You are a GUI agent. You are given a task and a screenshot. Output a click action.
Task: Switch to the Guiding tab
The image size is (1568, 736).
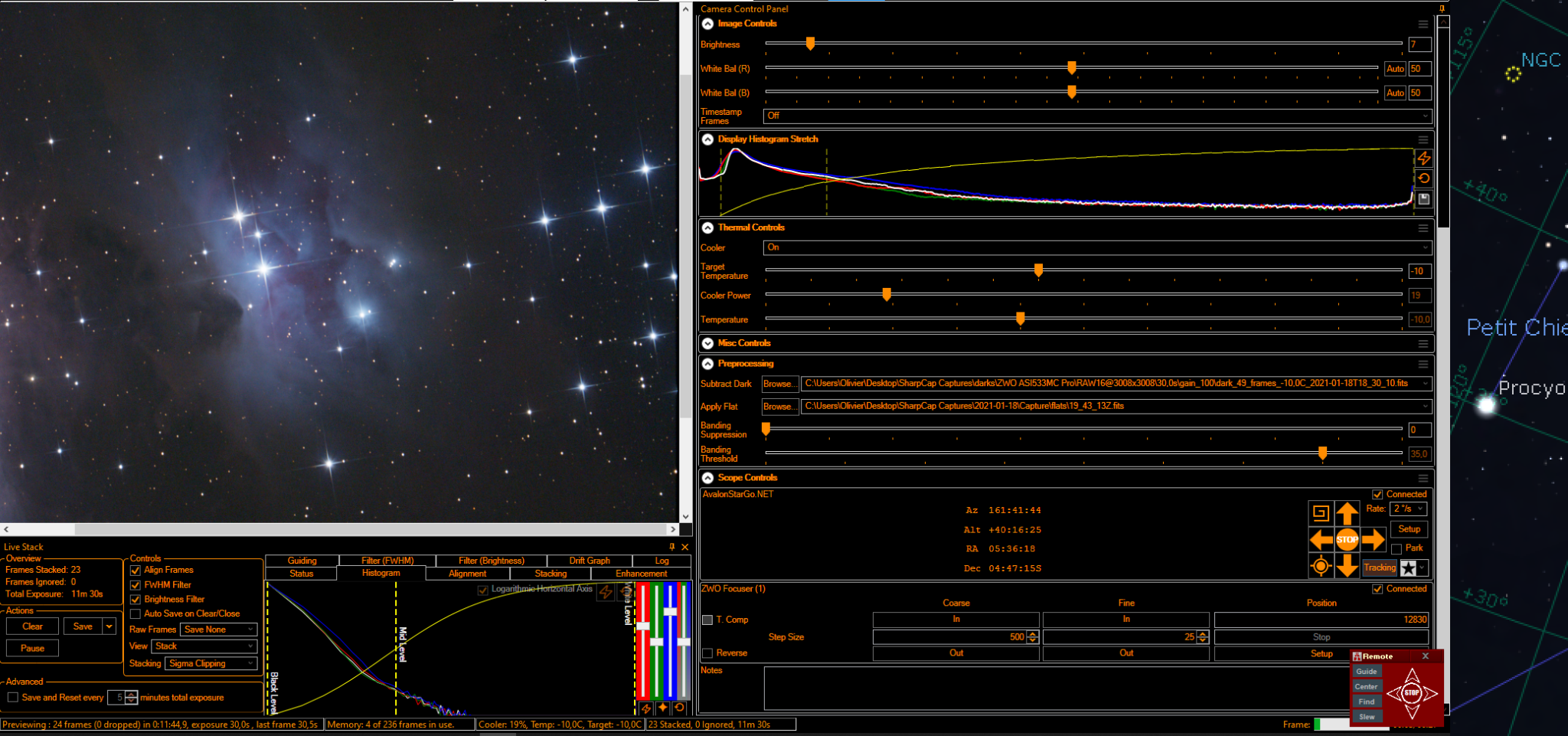pyautogui.click(x=302, y=561)
